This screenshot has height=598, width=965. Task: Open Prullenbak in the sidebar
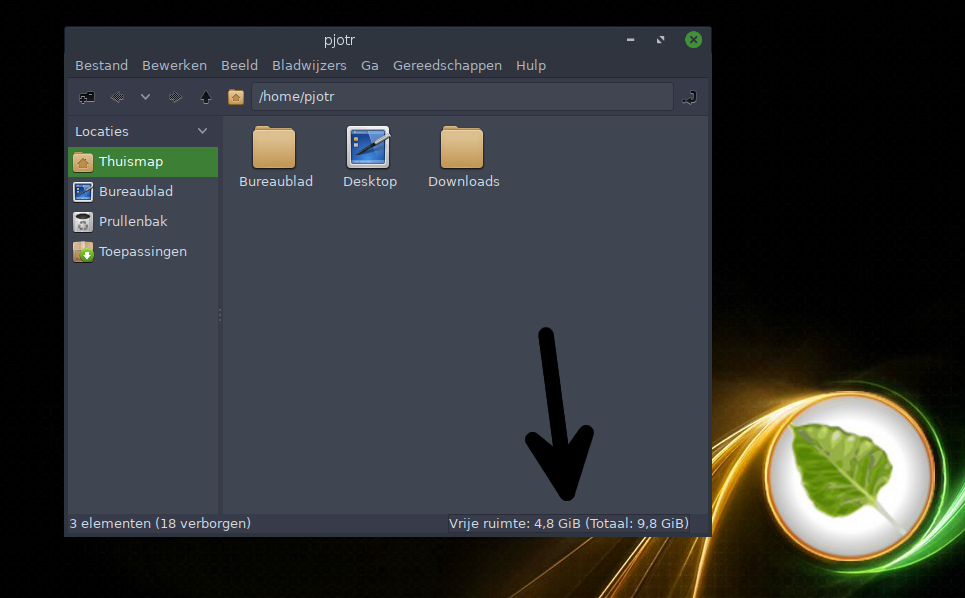[x=143, y=221]
